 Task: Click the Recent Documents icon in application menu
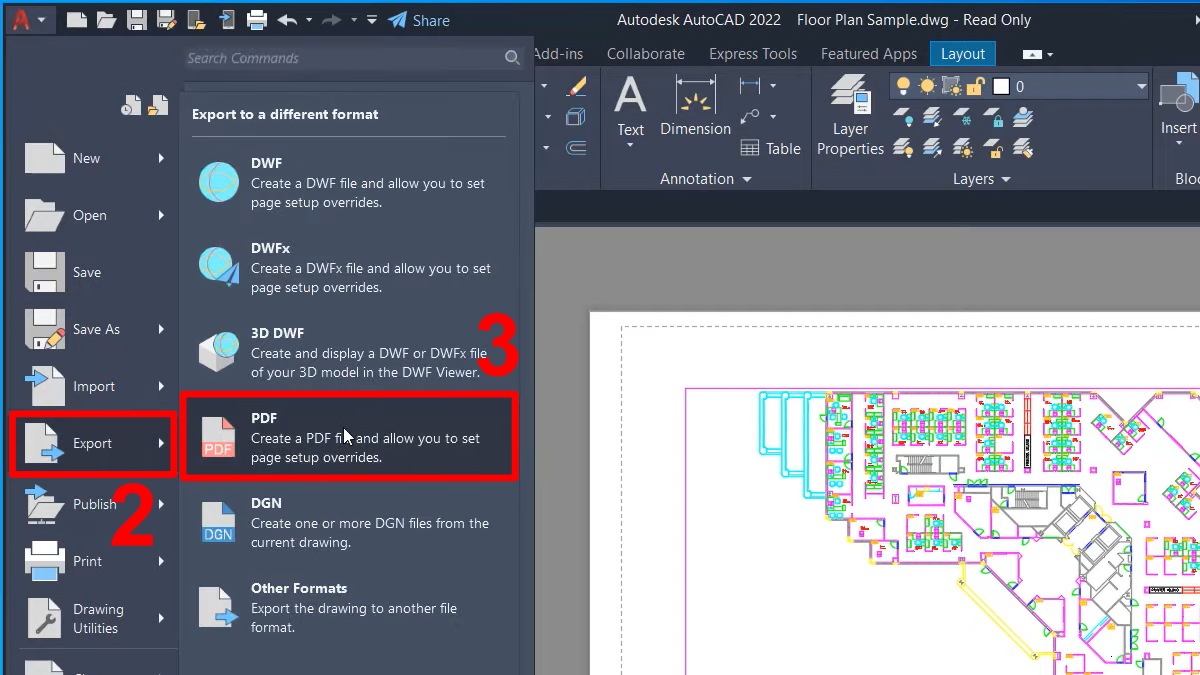click(131, 105)
